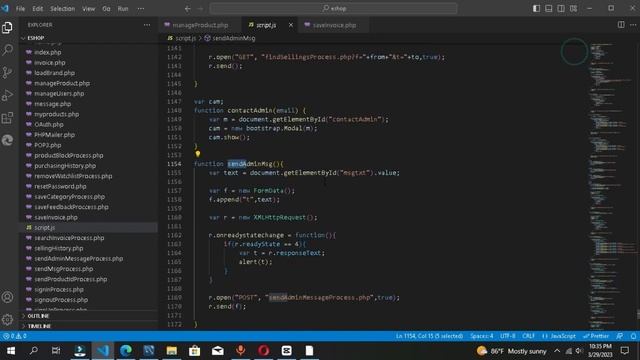This screenshot has width=640, height=360.
Task: Open the Go menu
Action: coord(106,9)
